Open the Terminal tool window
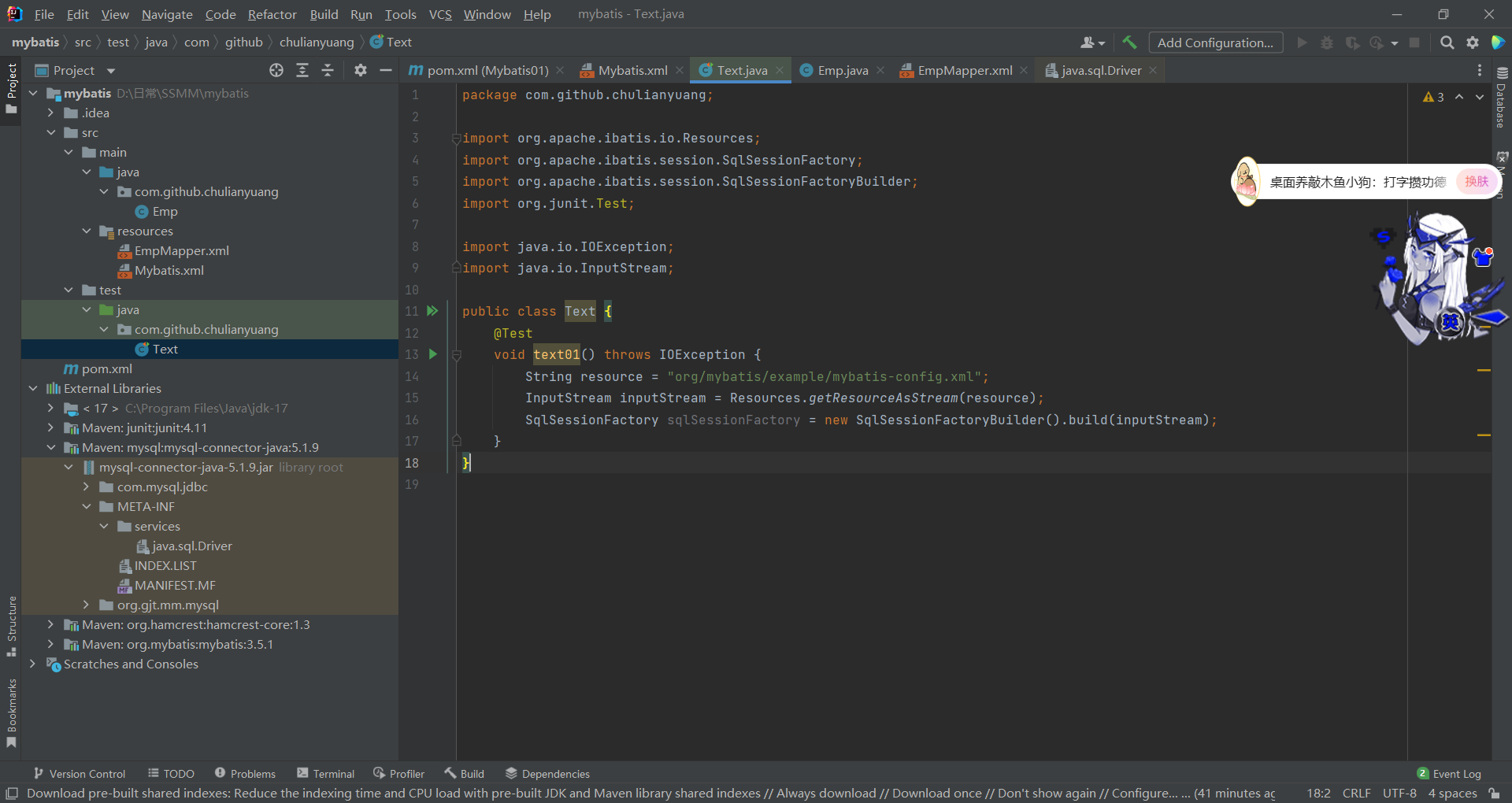1512x803 pixels. pos(325,774)
